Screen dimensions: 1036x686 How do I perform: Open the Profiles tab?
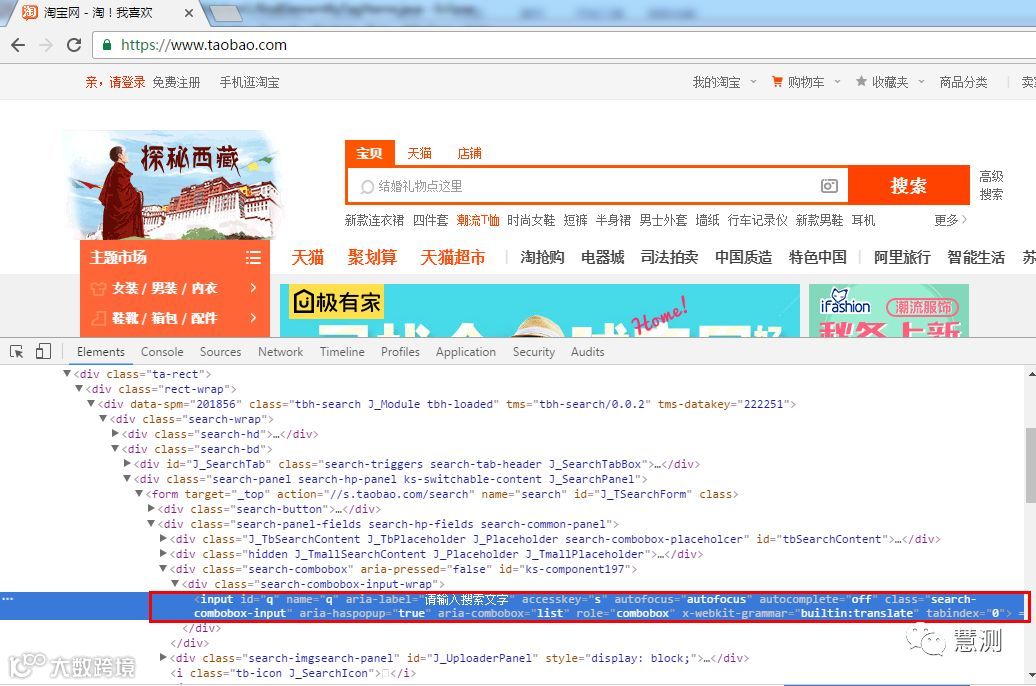tap(400, 352)
